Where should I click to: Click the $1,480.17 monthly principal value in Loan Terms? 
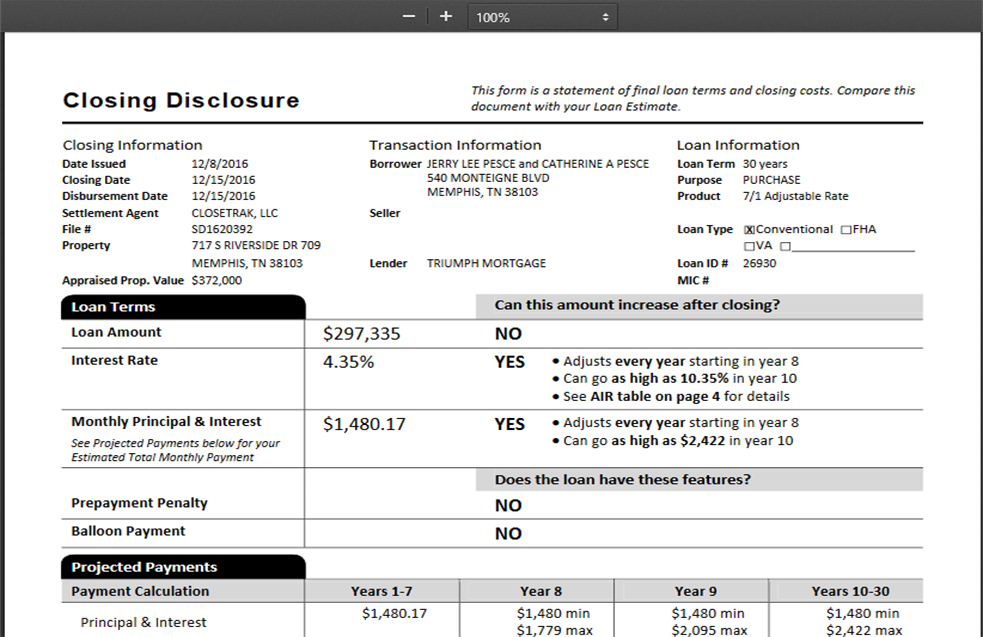364,424
